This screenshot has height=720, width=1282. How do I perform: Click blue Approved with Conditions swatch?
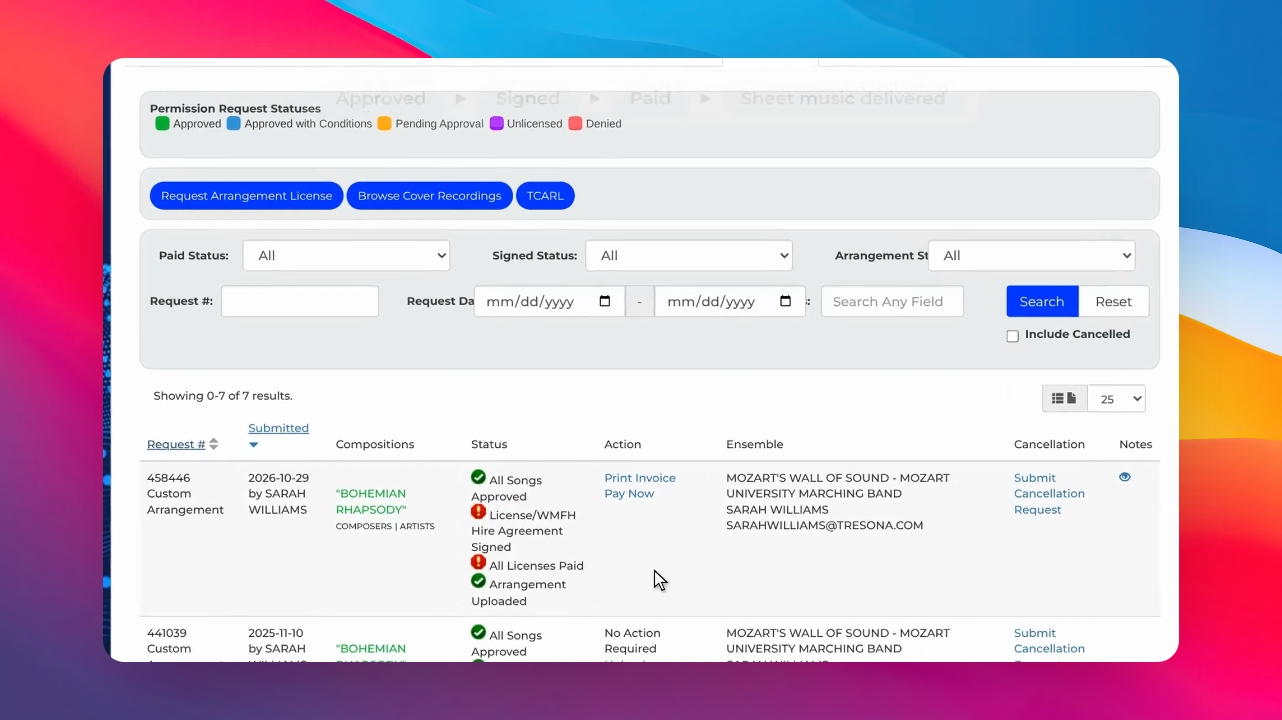[233, 124]
